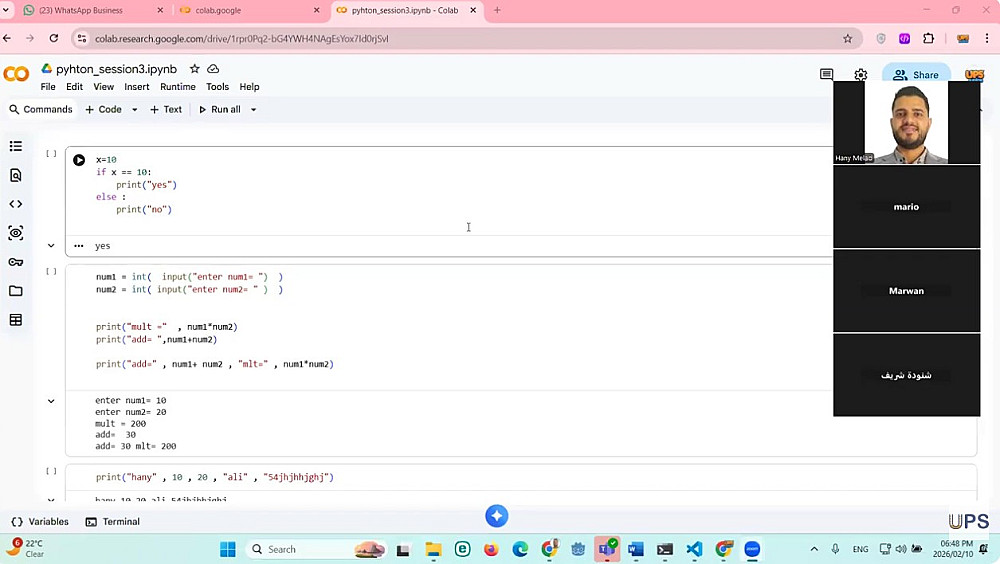Image resolution: width=1000 pixels, height=564 pixels.
Task: Open Zoom from the taskbar
Action: [753, 549]
